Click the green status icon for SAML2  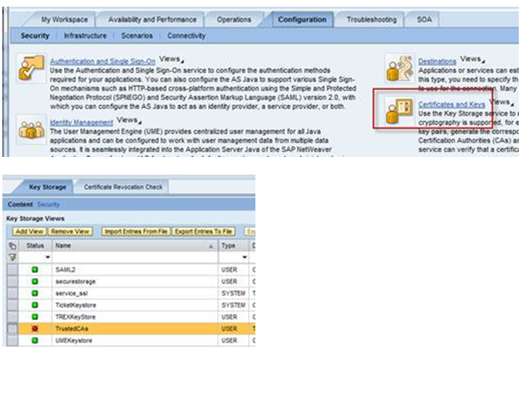point(35,270)
